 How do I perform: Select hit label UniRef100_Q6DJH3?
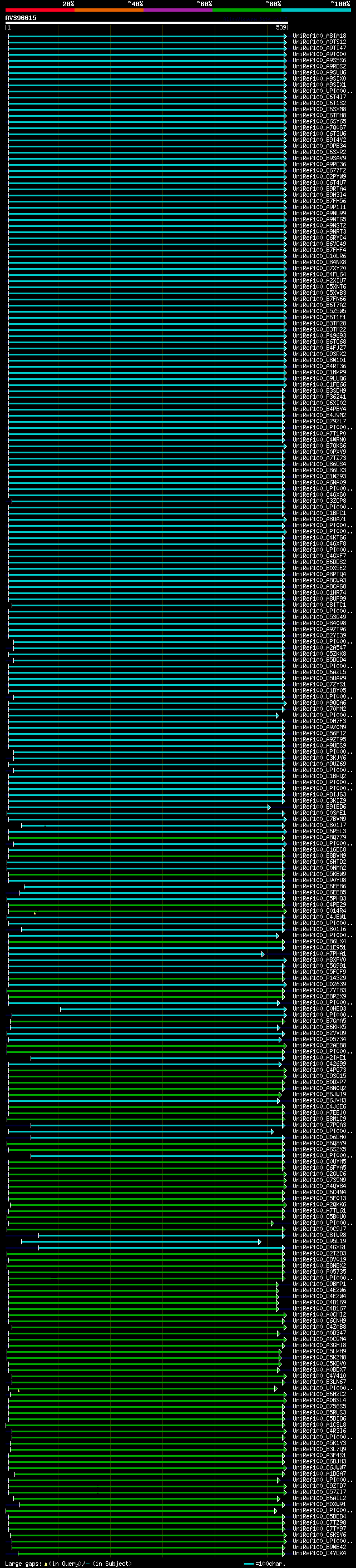click(x=319, y=1461)
